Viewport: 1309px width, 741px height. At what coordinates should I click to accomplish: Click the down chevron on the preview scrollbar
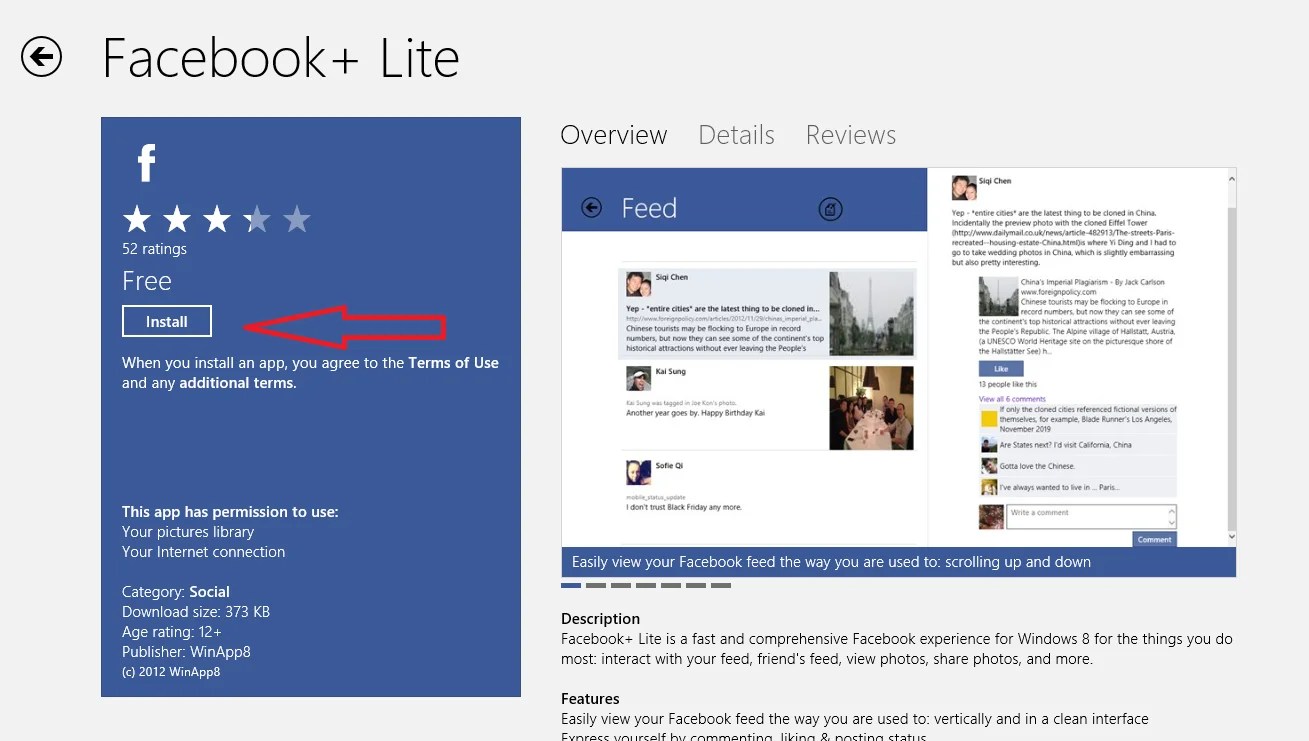(1232, 536)
